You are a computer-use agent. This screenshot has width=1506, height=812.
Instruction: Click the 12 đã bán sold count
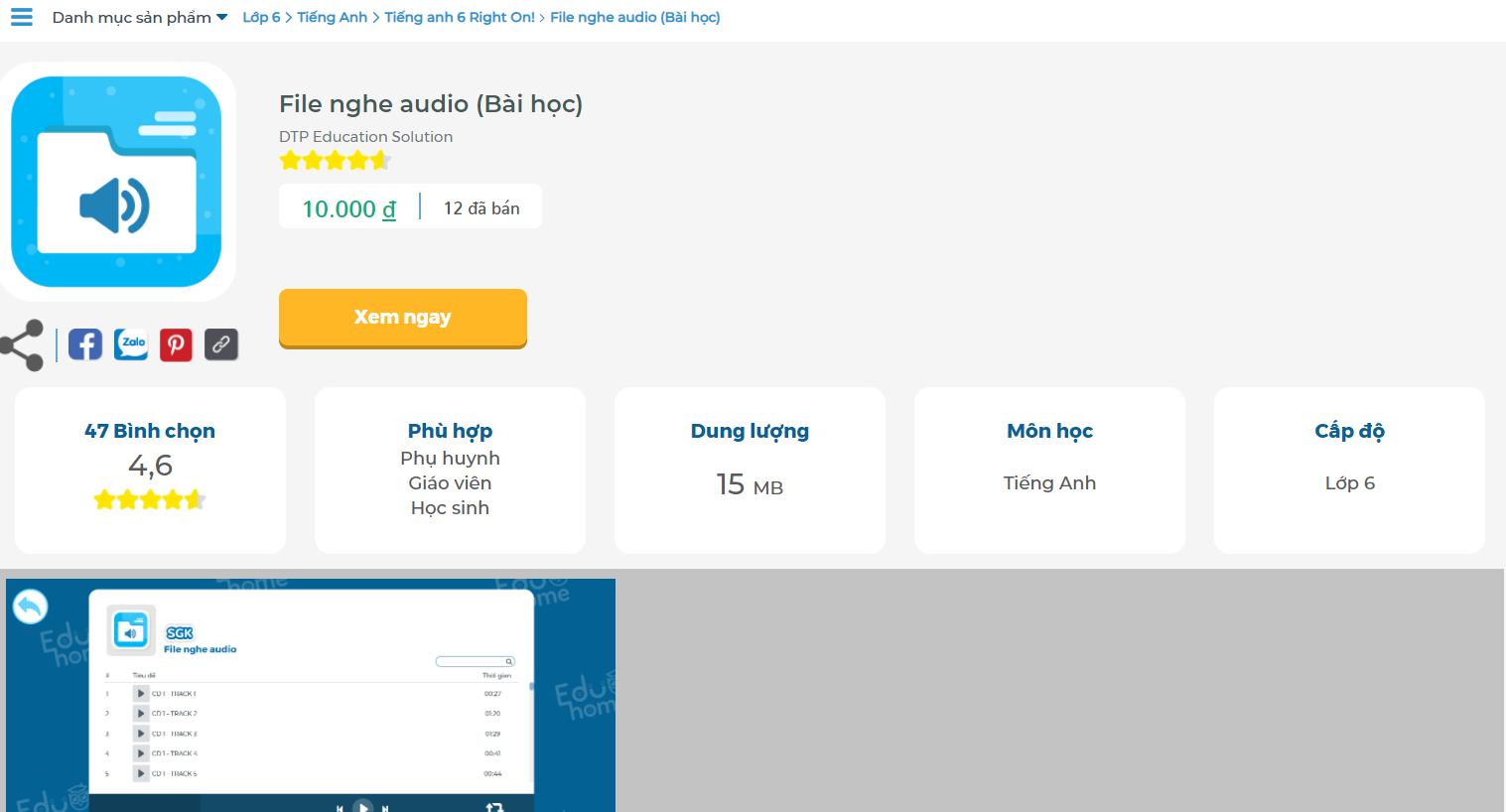[x=481, y=208]
